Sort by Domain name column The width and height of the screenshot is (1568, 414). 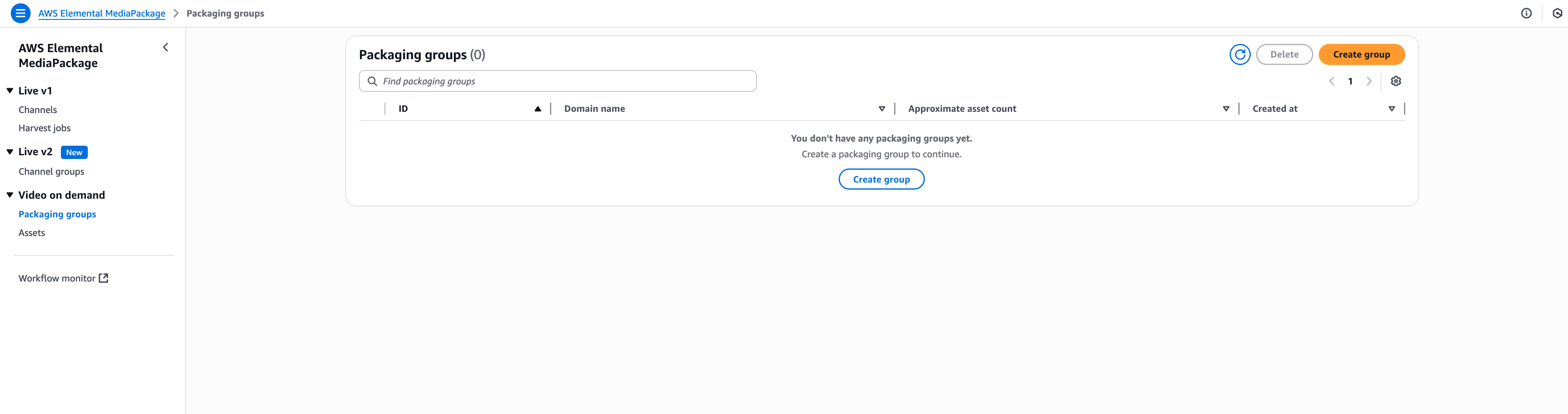pyautogui.click(x=881, y=109)
